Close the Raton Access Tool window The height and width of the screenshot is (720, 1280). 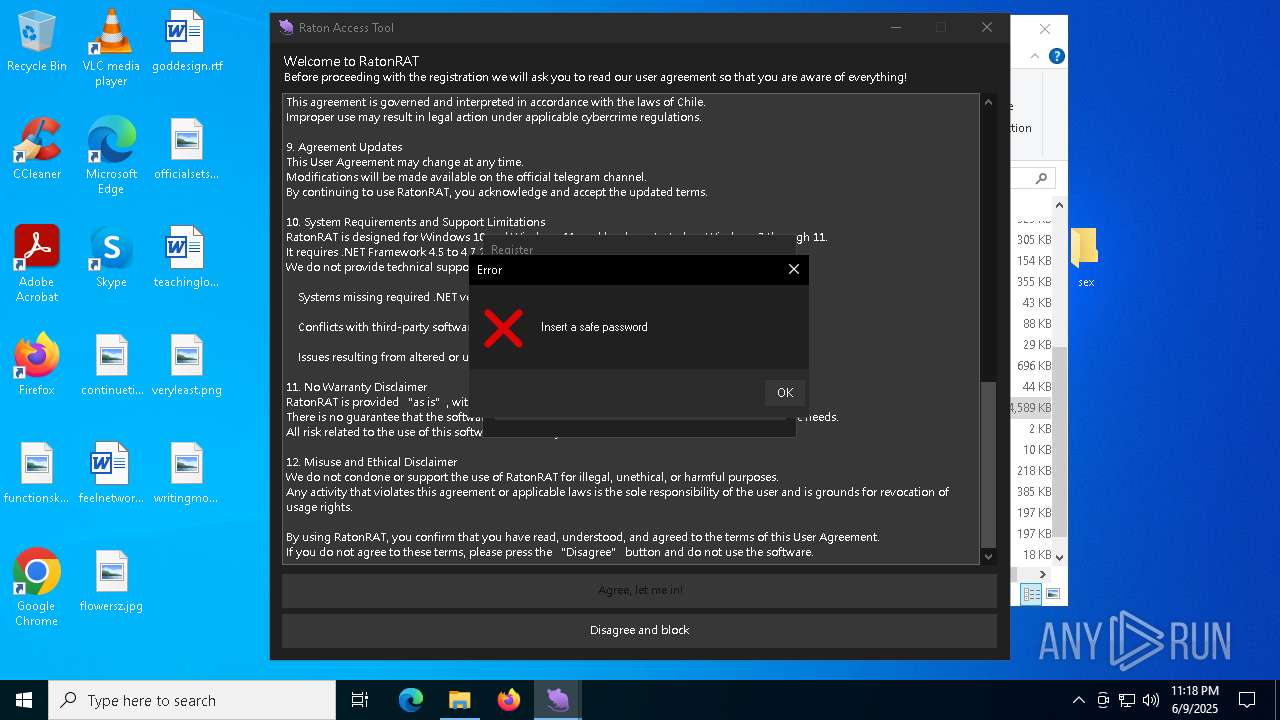987,27
